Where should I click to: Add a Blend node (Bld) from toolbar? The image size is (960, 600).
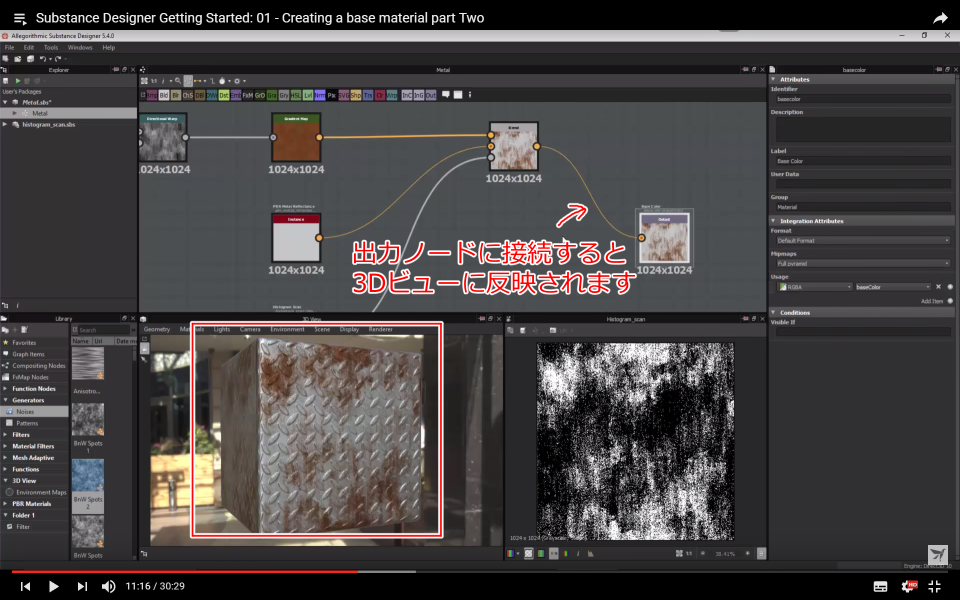click(x=163, y=95)
